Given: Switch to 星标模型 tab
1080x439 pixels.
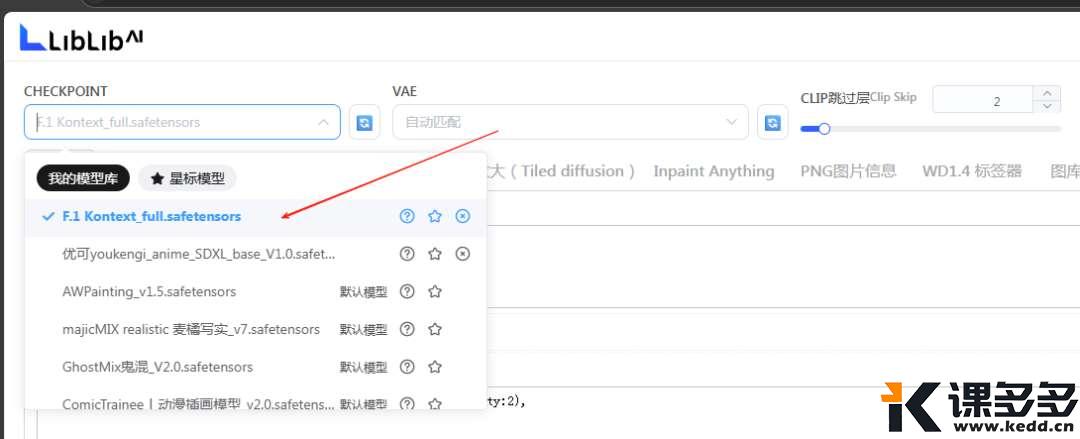Looking at the screenshot, I should pos(187,178).
